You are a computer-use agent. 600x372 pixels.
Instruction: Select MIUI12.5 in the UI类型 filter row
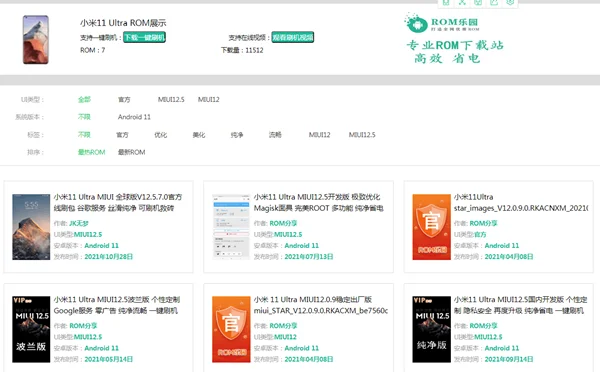tap(171, 100)
